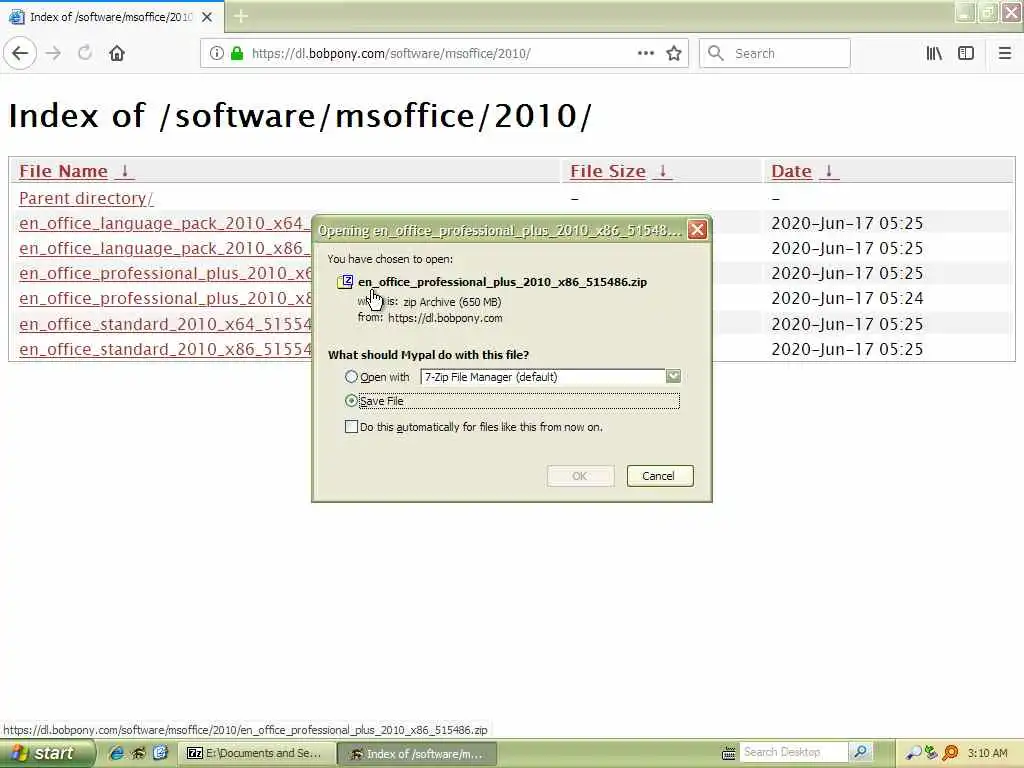Go back with the browser back arrow

tap(20, 53)
